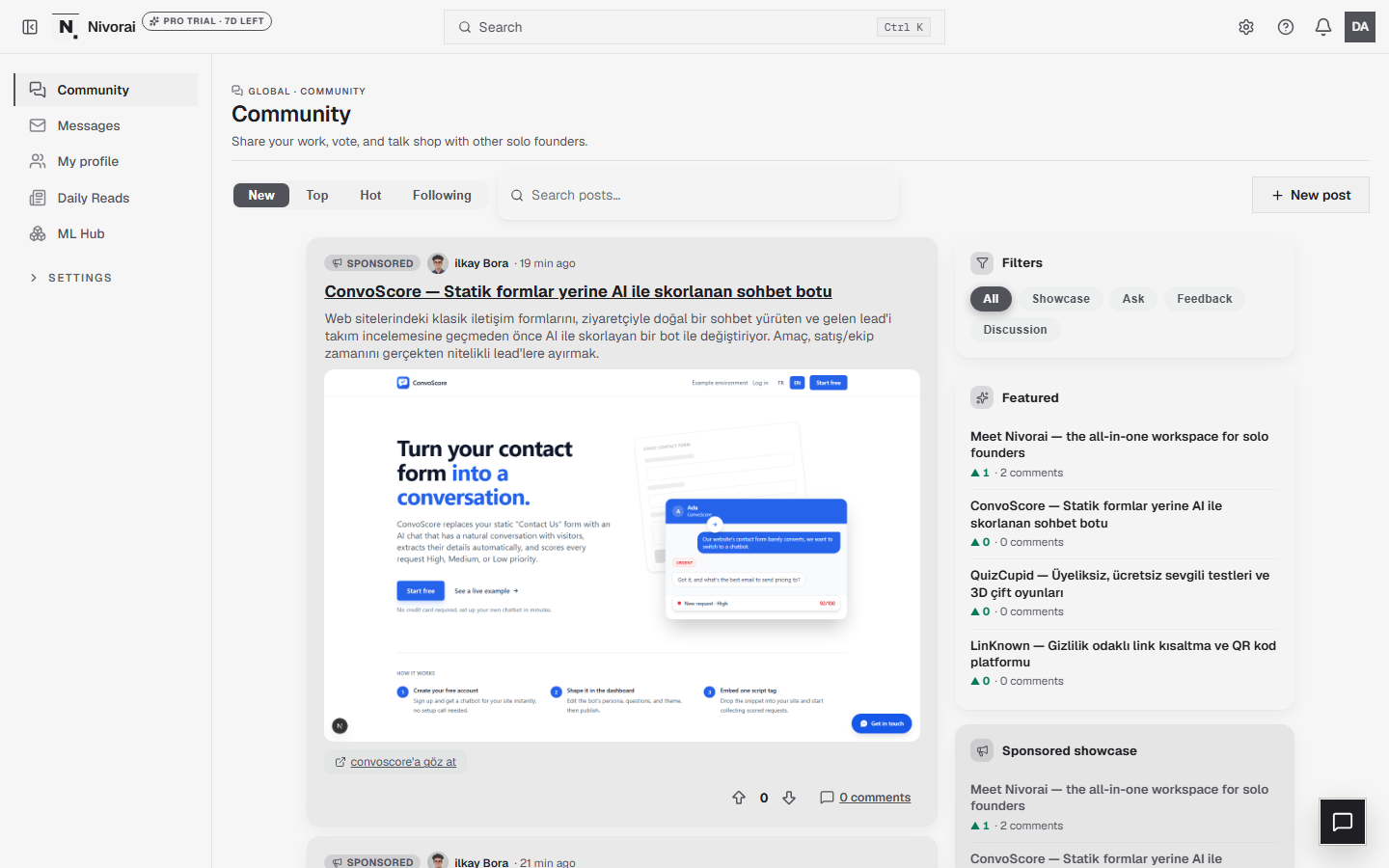Collapse the sidebar panel icon
1389x868 pixels.
30,27
